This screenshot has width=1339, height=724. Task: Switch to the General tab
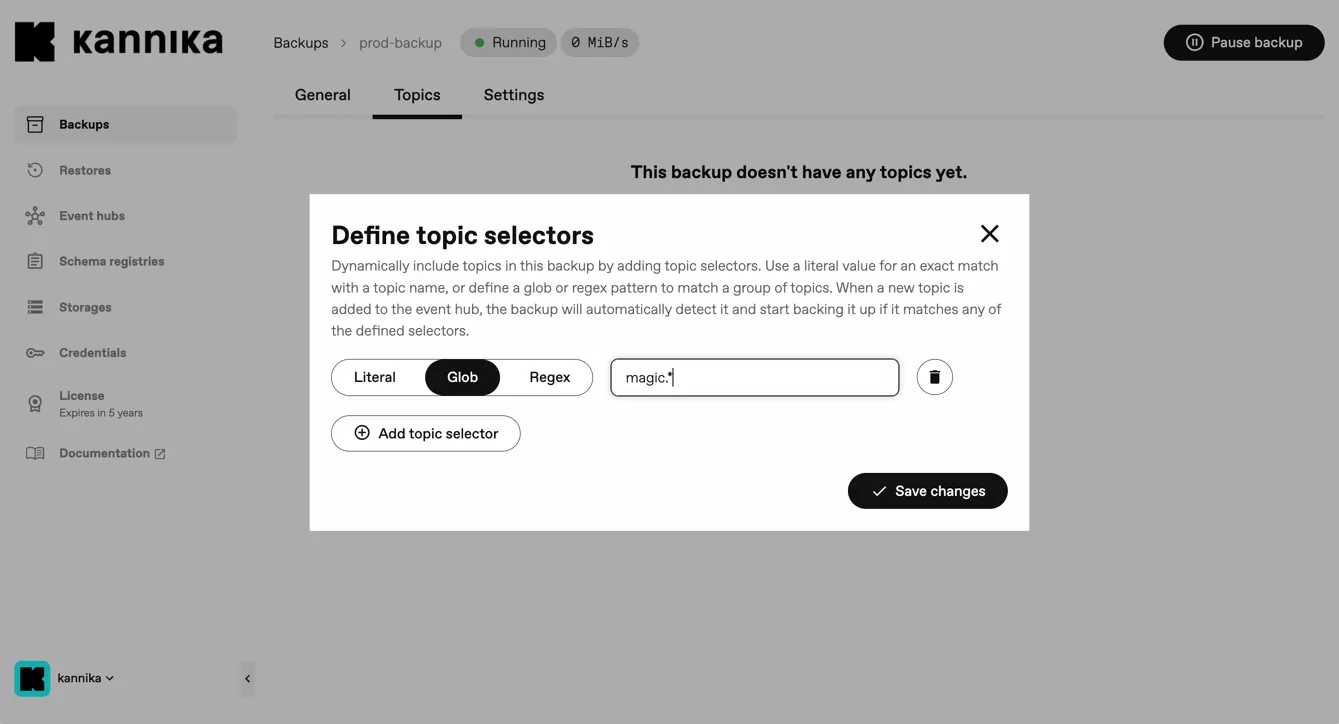click(322, 94)
